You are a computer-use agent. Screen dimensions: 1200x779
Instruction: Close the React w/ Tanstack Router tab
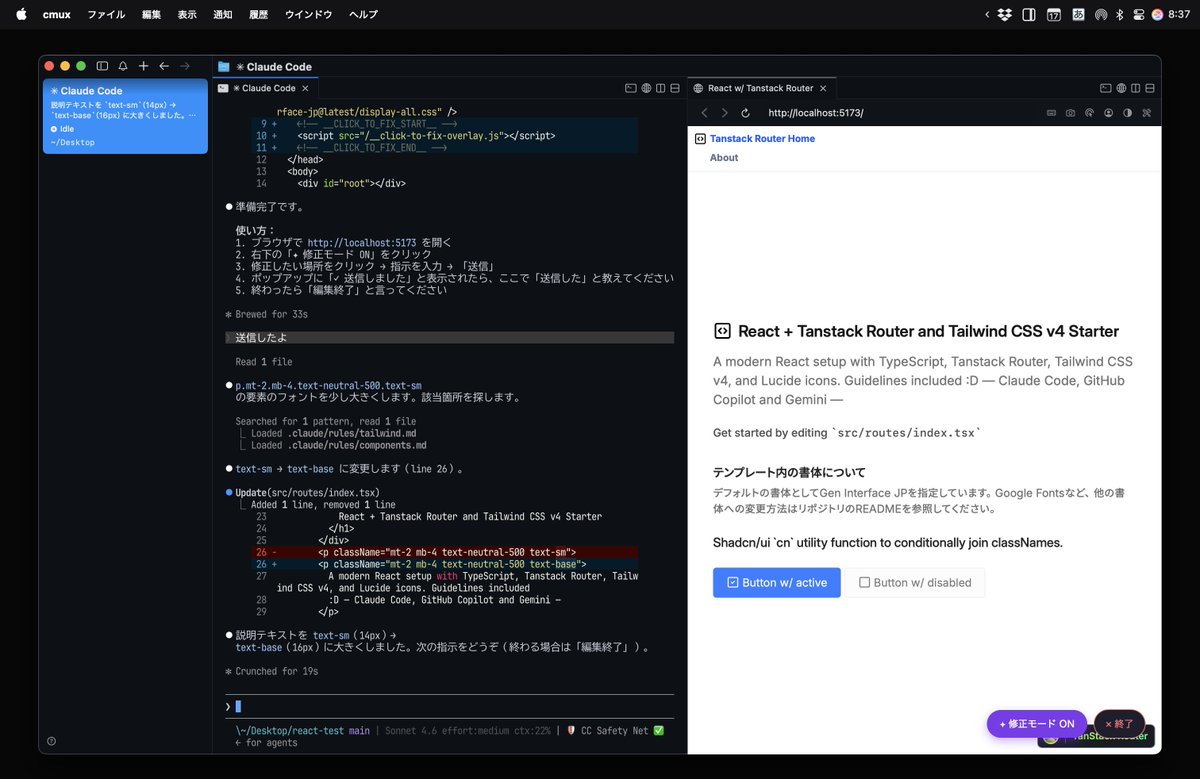click(825, 88)
